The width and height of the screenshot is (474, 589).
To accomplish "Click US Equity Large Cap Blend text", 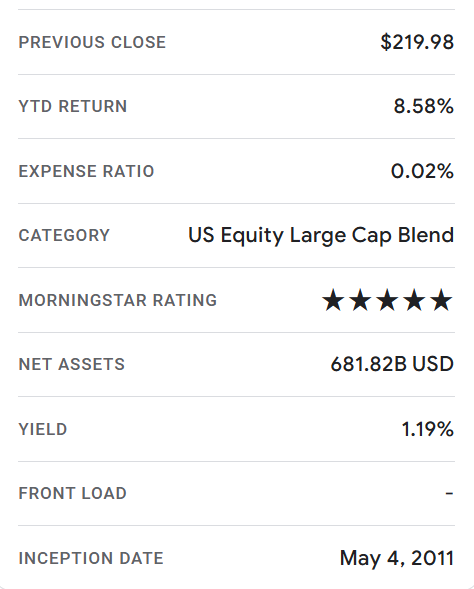I will (x=321, y=236).
